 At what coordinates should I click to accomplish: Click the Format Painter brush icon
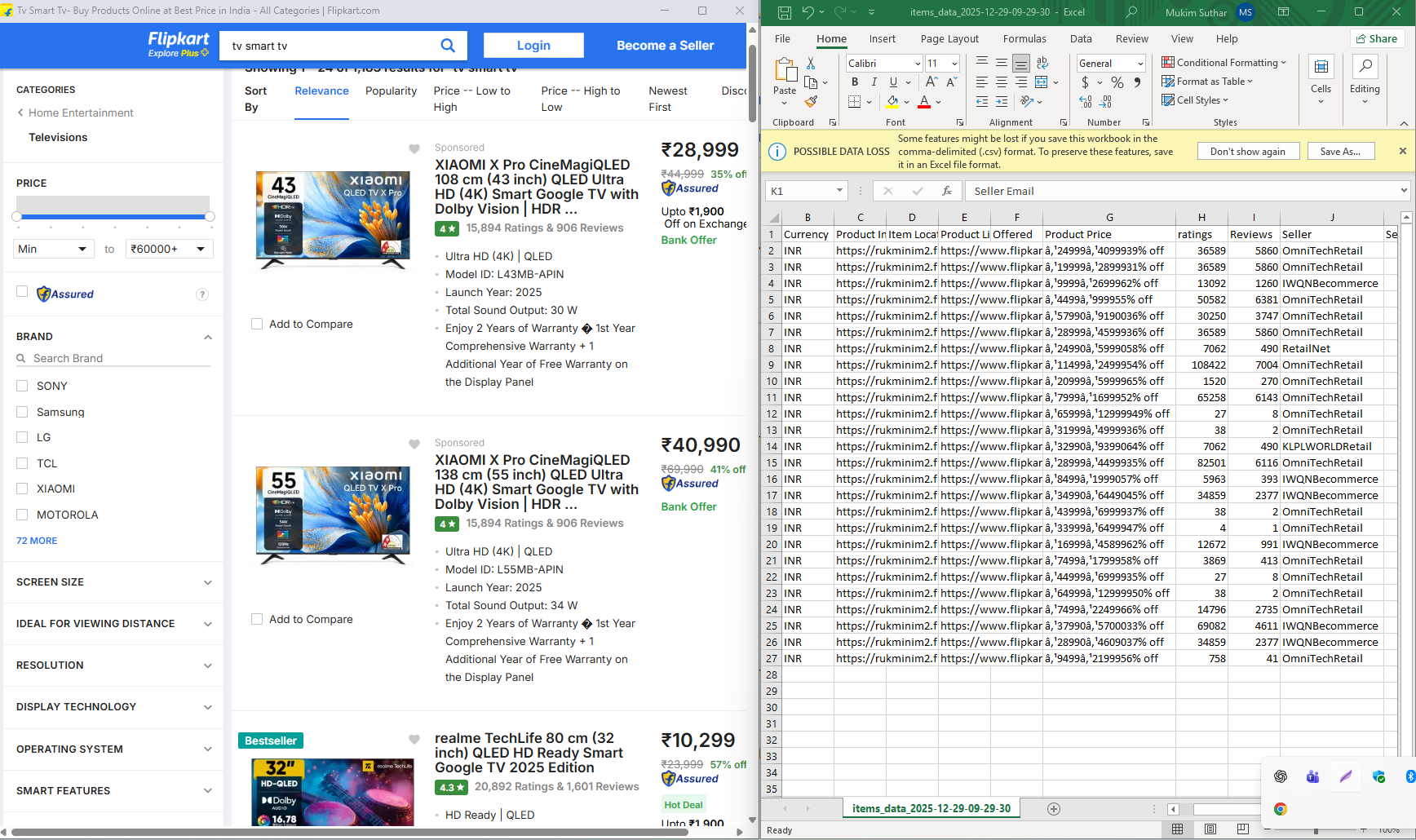pos(811,102)
